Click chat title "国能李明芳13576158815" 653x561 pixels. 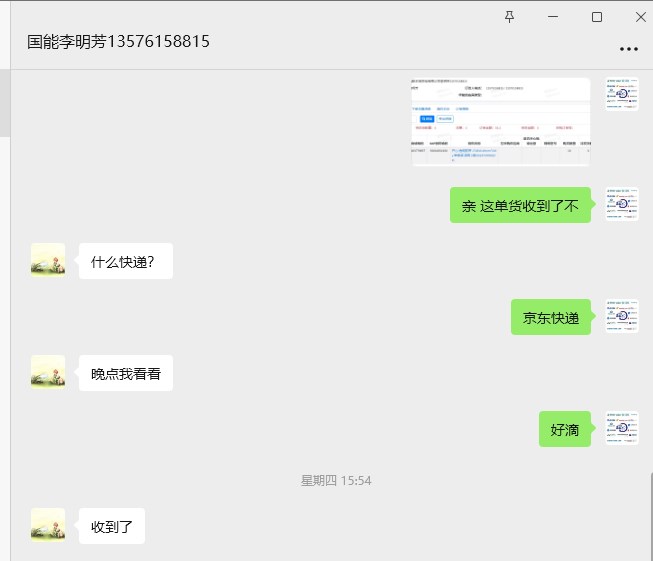tap(118, 42)
